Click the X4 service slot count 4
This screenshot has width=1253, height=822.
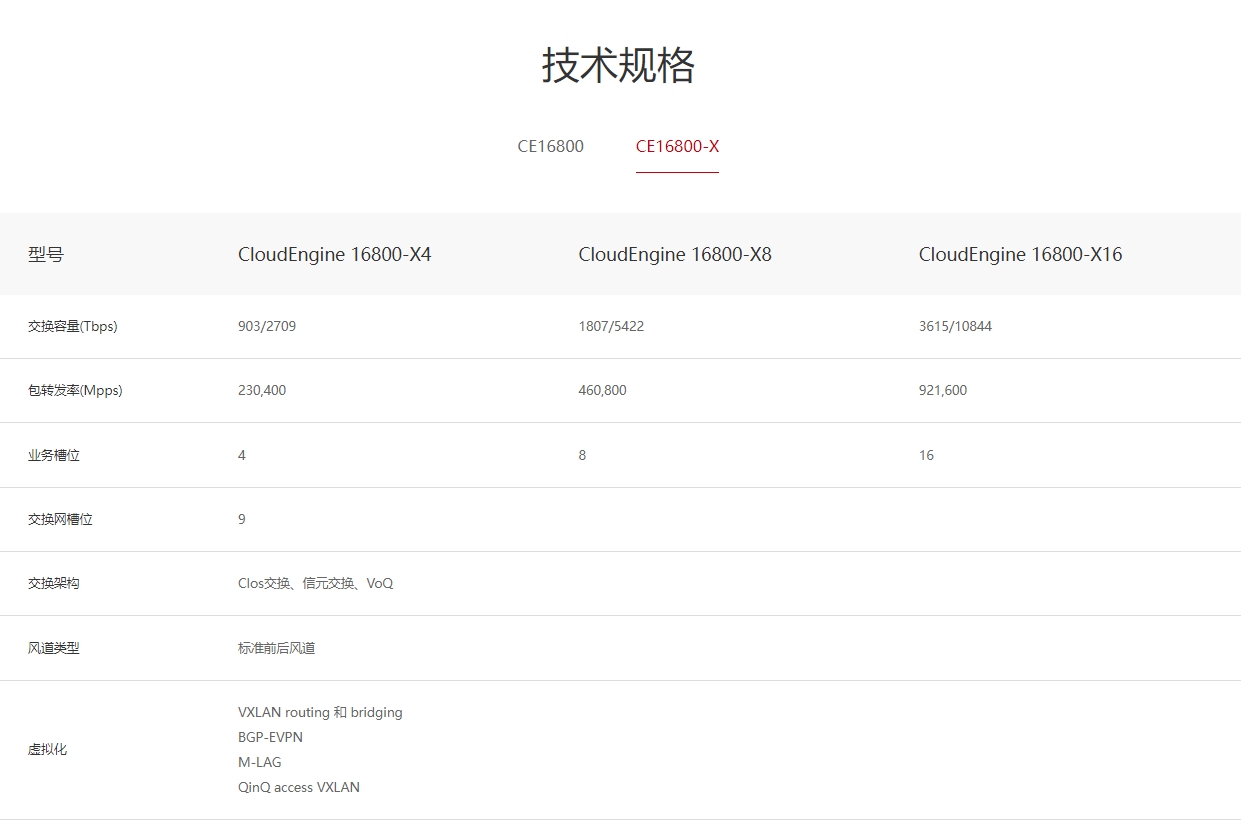tap(242, 455)
